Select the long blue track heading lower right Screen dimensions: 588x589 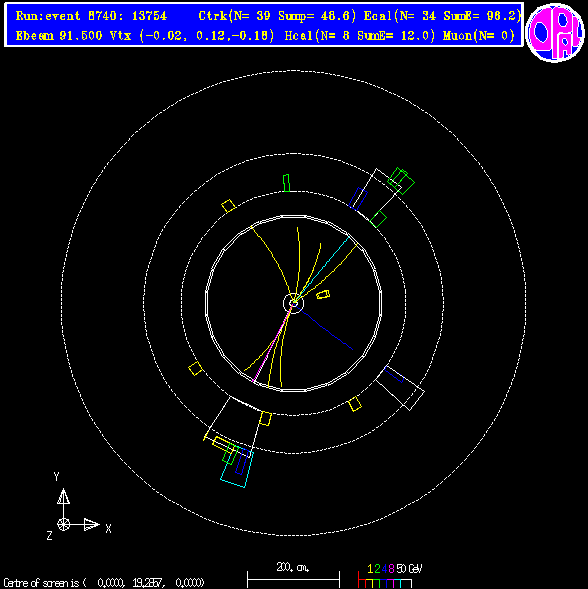324,327
